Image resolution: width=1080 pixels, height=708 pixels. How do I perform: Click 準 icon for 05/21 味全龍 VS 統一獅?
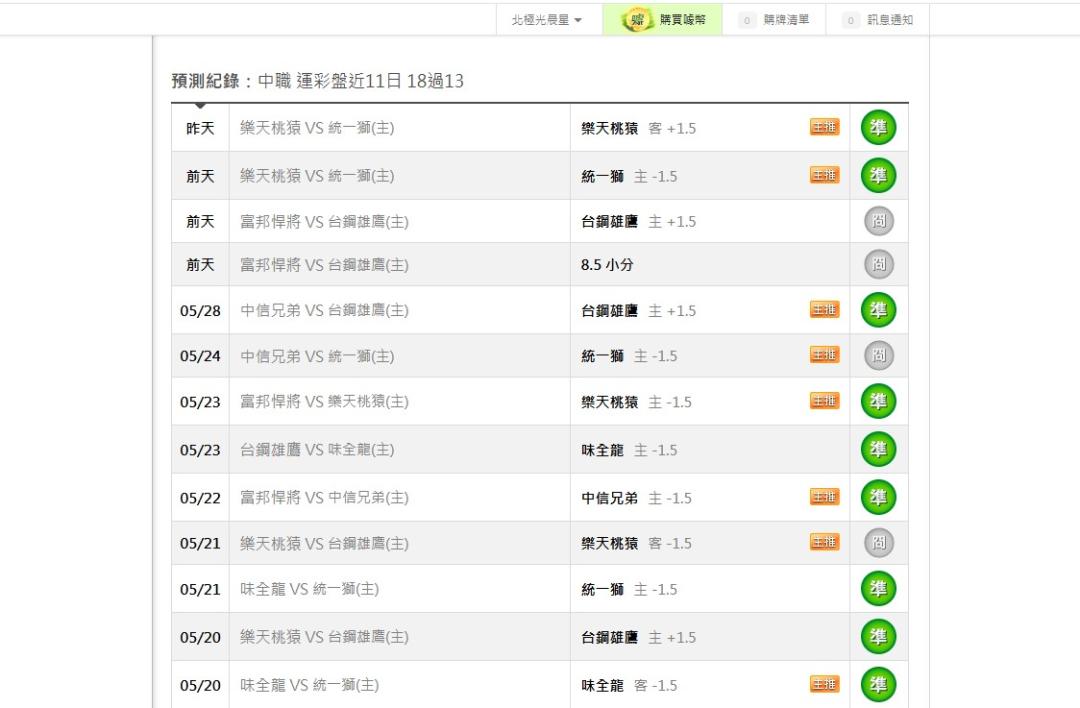pyautogui.click(x=878, y=589)
